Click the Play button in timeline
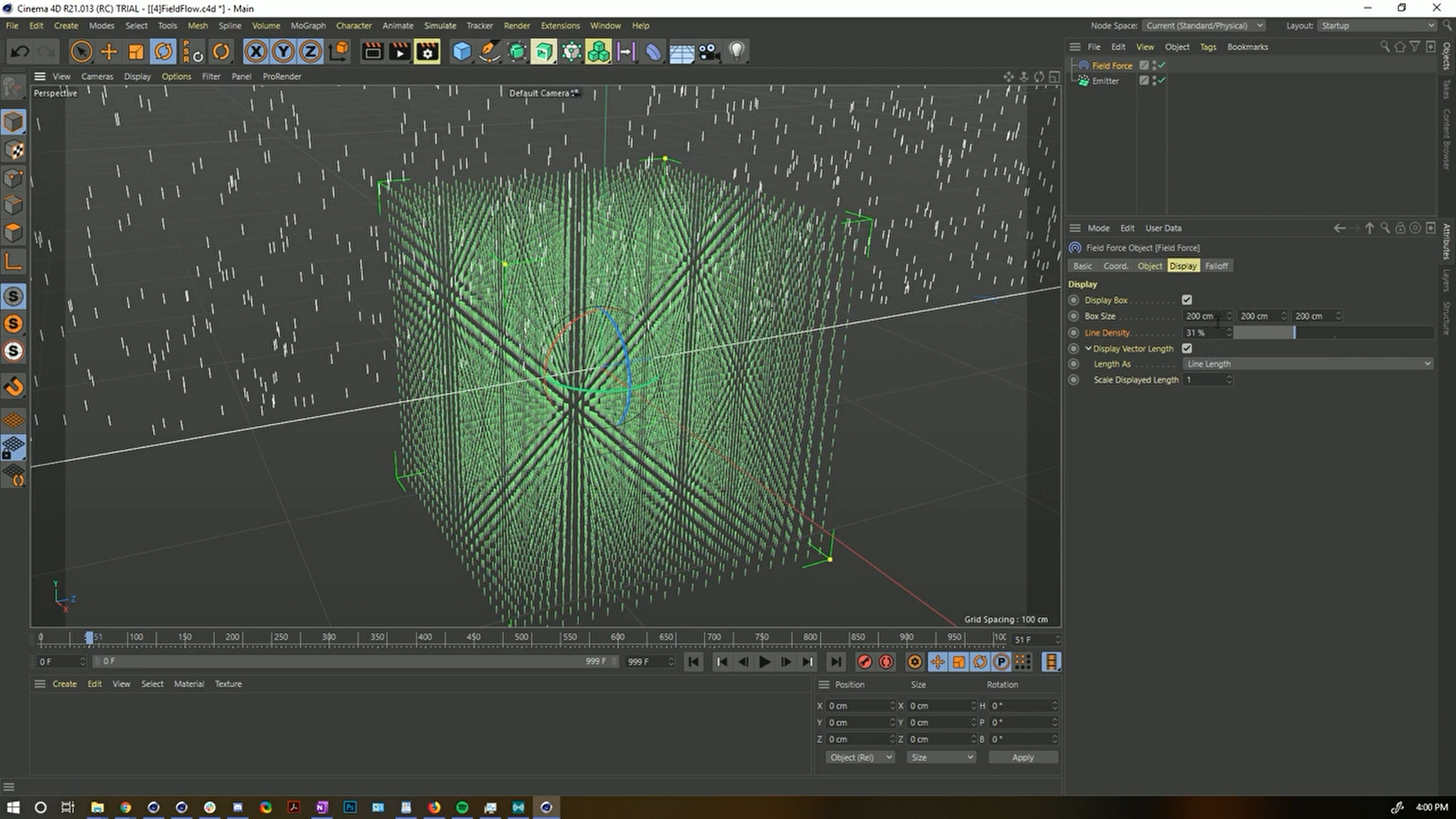The image size is (1456, 819). pos(764,661)
